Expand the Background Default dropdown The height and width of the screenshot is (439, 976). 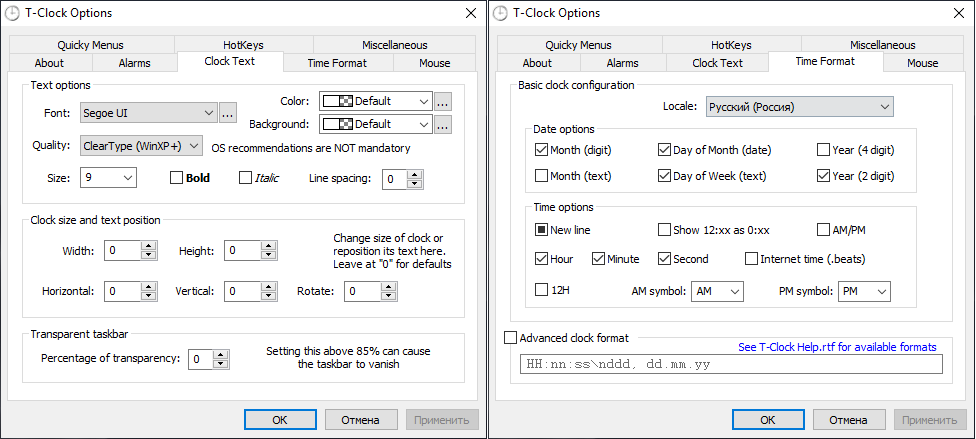tap(375, 125)
